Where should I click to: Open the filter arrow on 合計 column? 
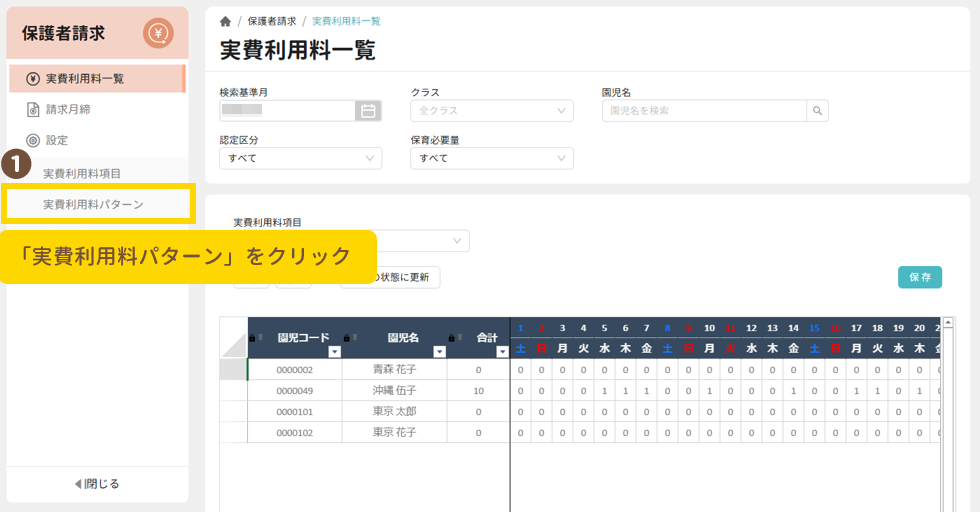[x=502, y=352]
